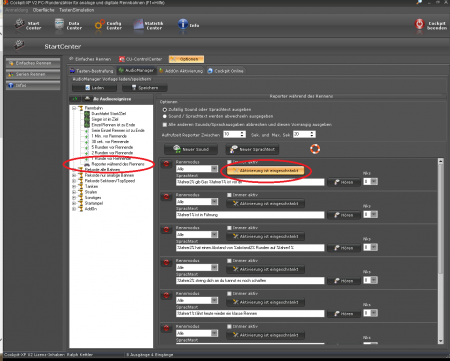Expand 'Rekorde Sektoren/TopSpeed' tree node

74,181
